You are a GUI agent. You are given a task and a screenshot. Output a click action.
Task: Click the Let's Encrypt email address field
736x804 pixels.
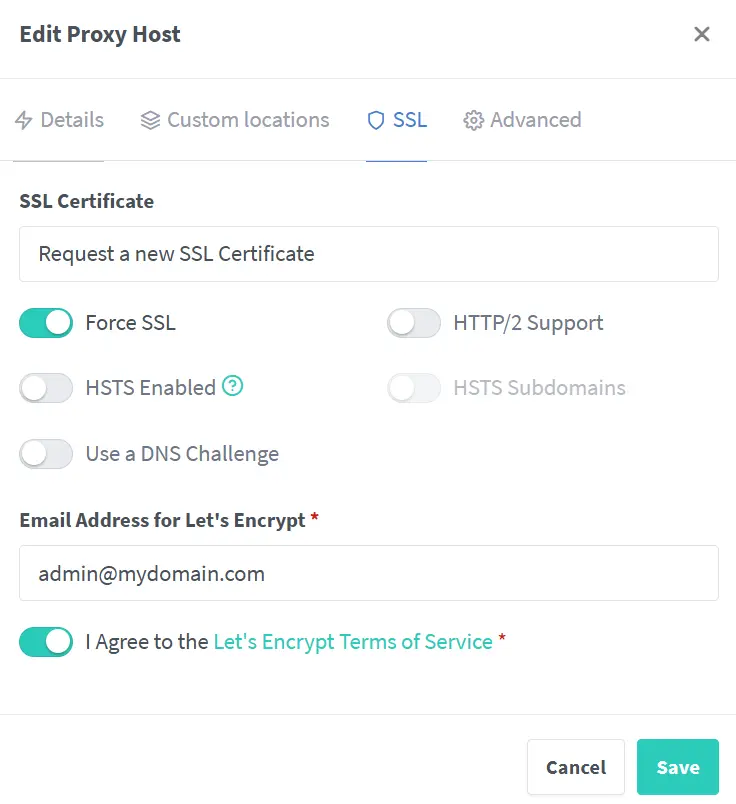pyautogui.click(x=368, y=573)
